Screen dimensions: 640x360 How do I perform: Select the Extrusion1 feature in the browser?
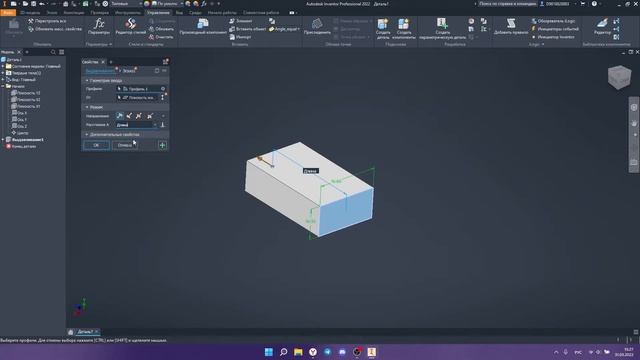[27, 140]
